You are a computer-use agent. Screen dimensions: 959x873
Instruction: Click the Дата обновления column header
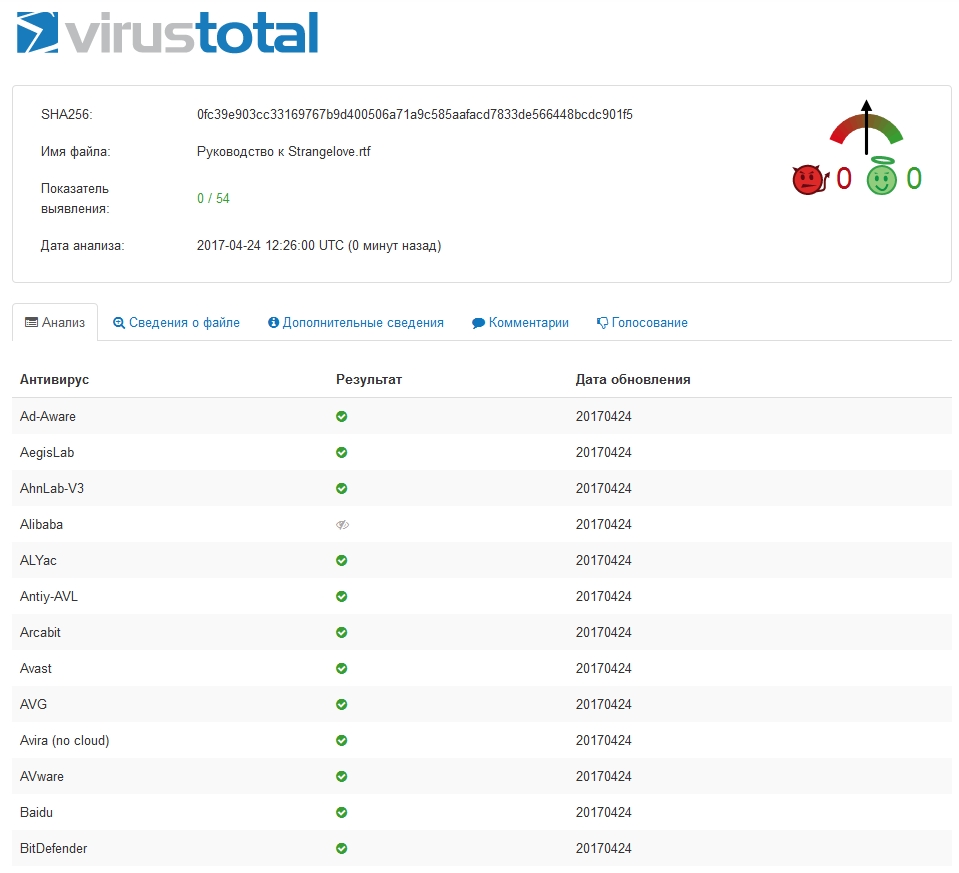click(633, 379)
